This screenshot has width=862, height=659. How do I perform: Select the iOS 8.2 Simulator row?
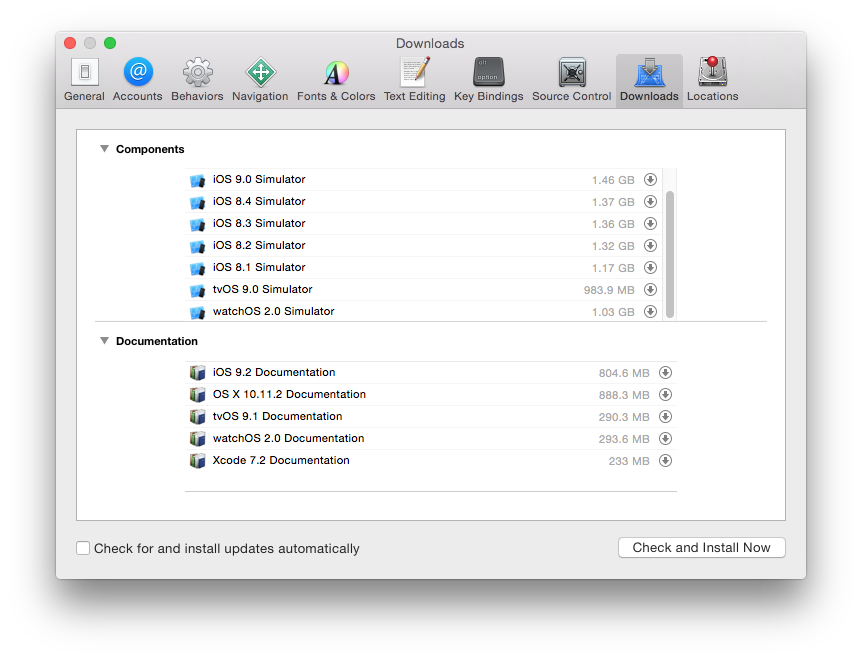423,246
